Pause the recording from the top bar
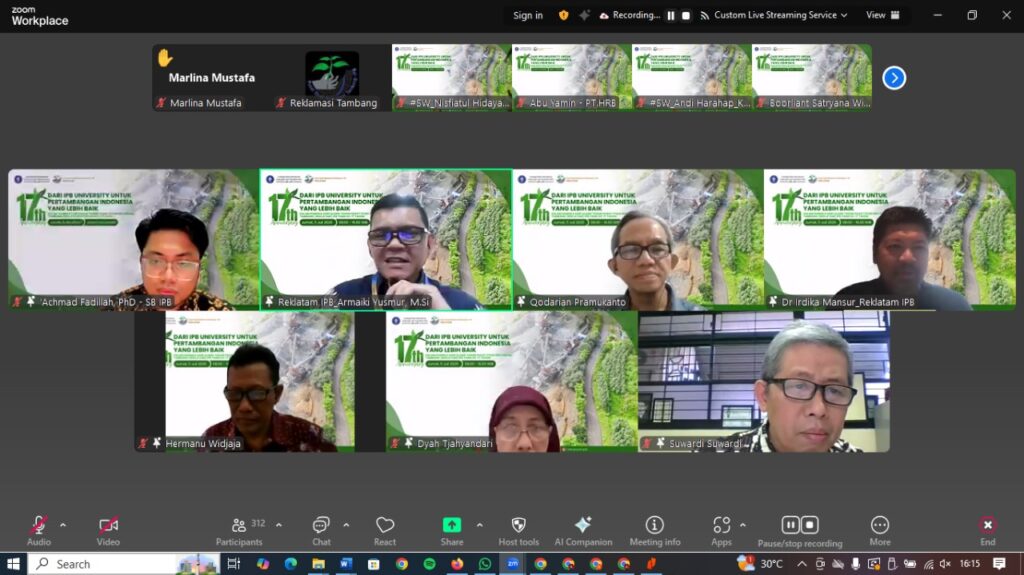Image resolution: width=1024 pixels, height=575 pixels. click(x=671, y=15)
